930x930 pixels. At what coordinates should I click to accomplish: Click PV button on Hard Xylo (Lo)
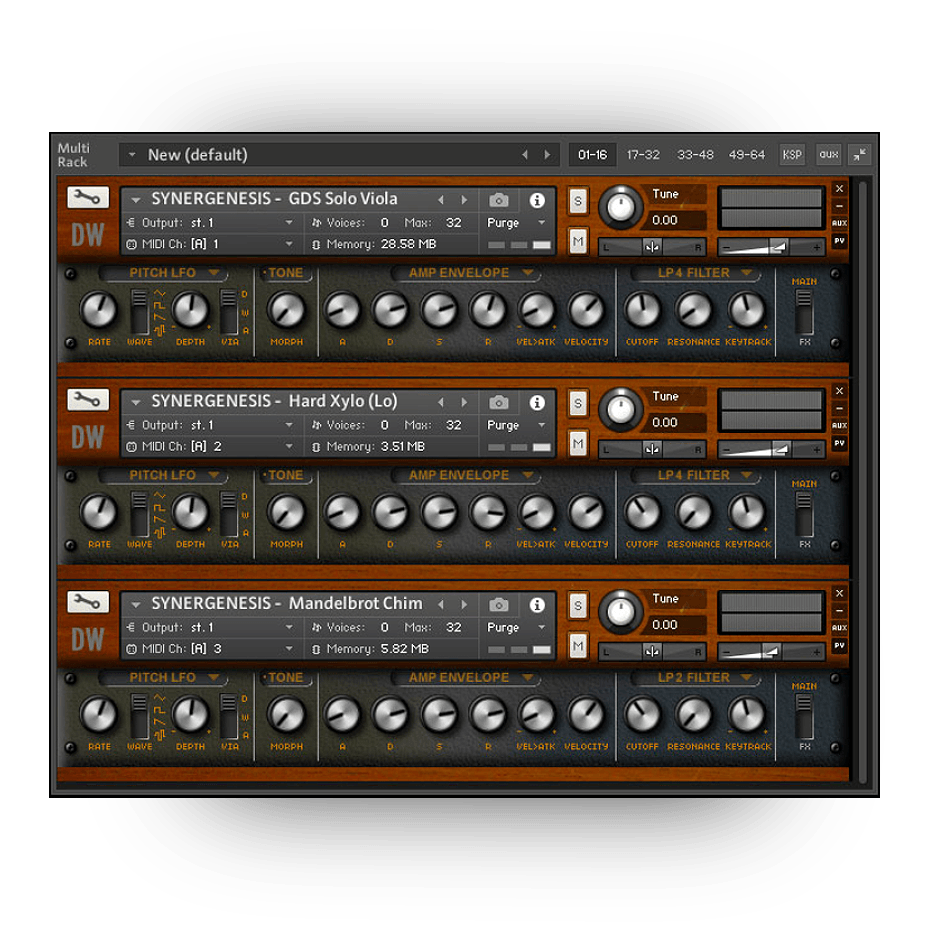(839, 443)
